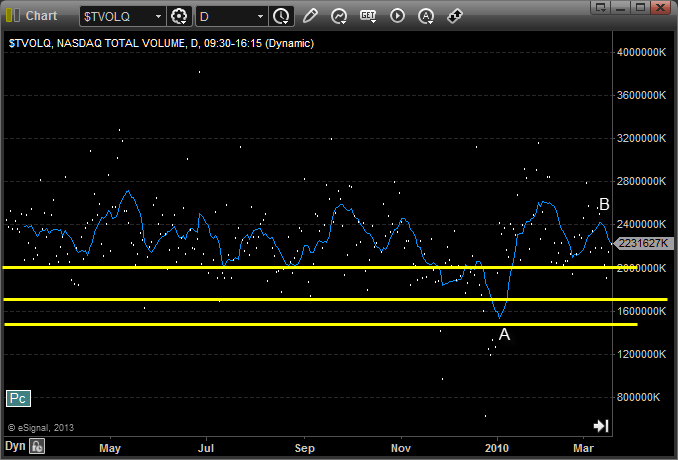
Task: Click the top yellow horizontal line
Action: pyautogui.click(x=300, y=267)
